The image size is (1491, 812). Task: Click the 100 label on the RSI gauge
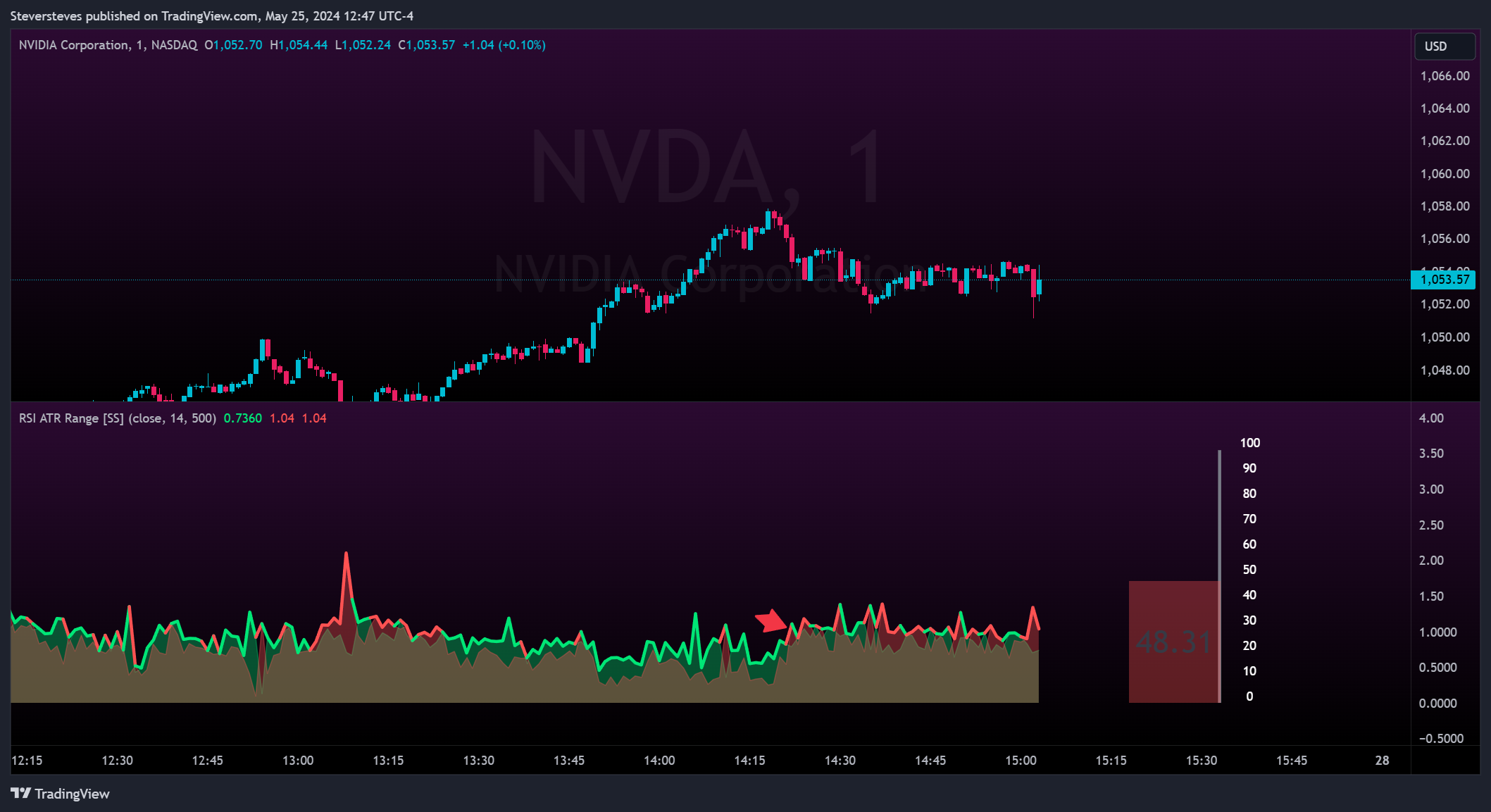[1250, 443]
